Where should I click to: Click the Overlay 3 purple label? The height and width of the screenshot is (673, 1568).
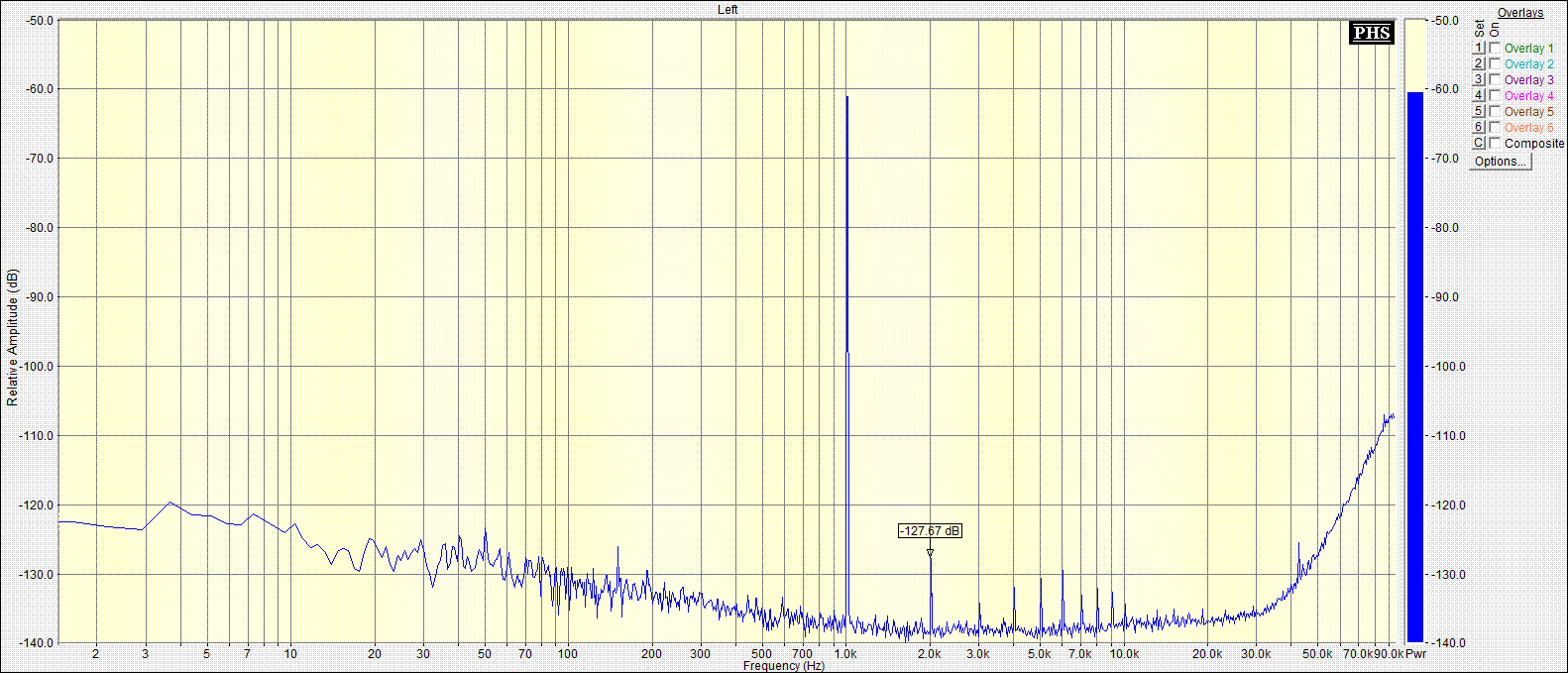[x=1529, y=79]
